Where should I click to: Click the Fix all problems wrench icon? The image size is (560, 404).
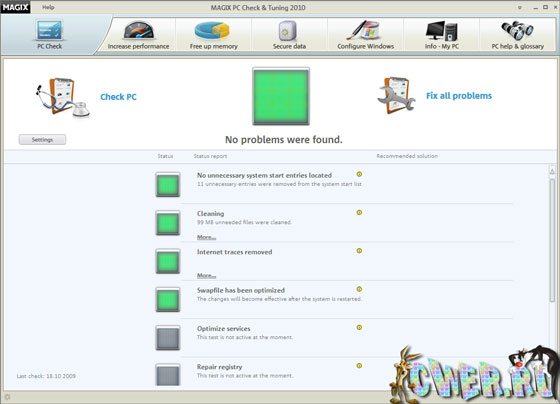[x=396, y=95]
